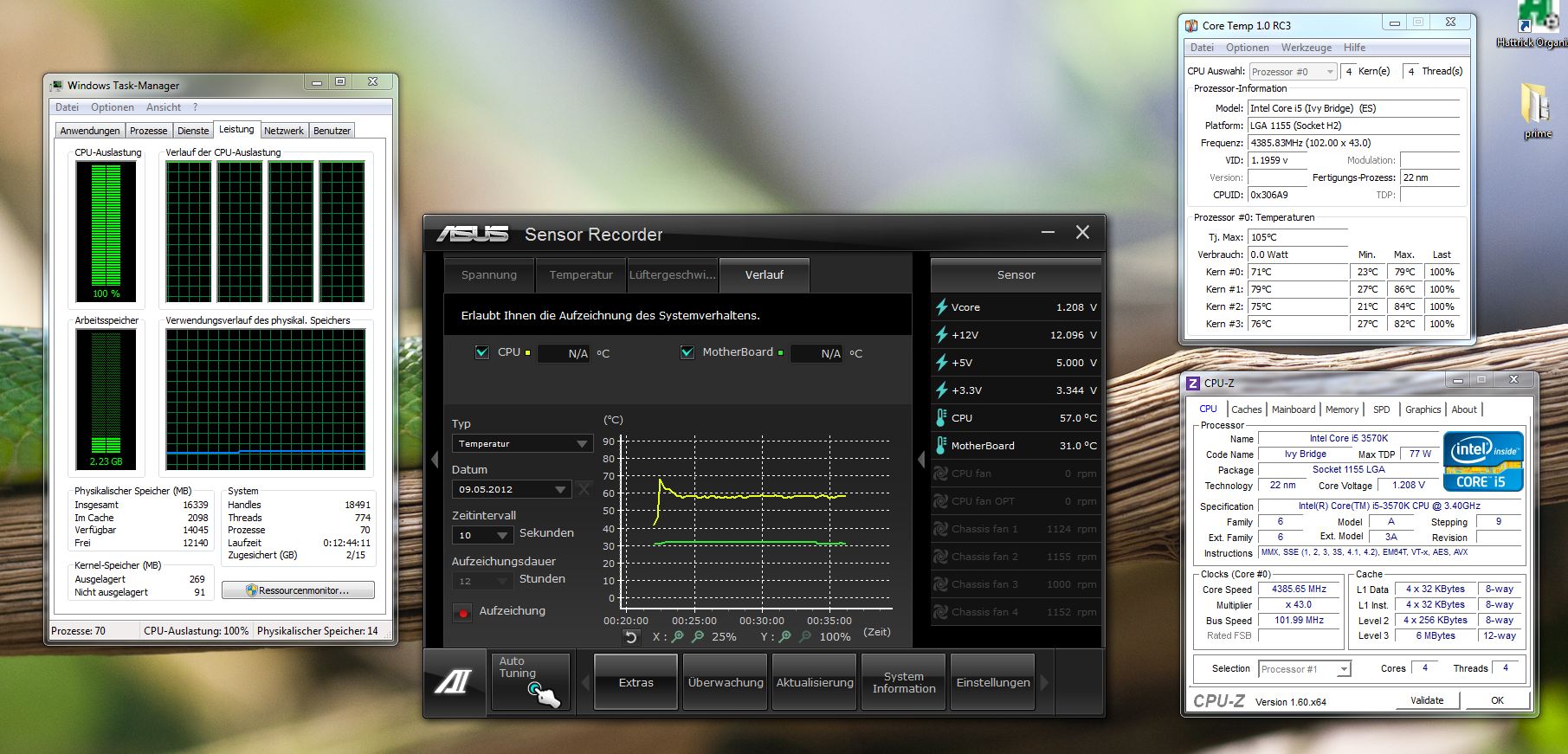Switch to the Spannung tab
Viewport: 1568px width, 754px height.
coord(489,275)
